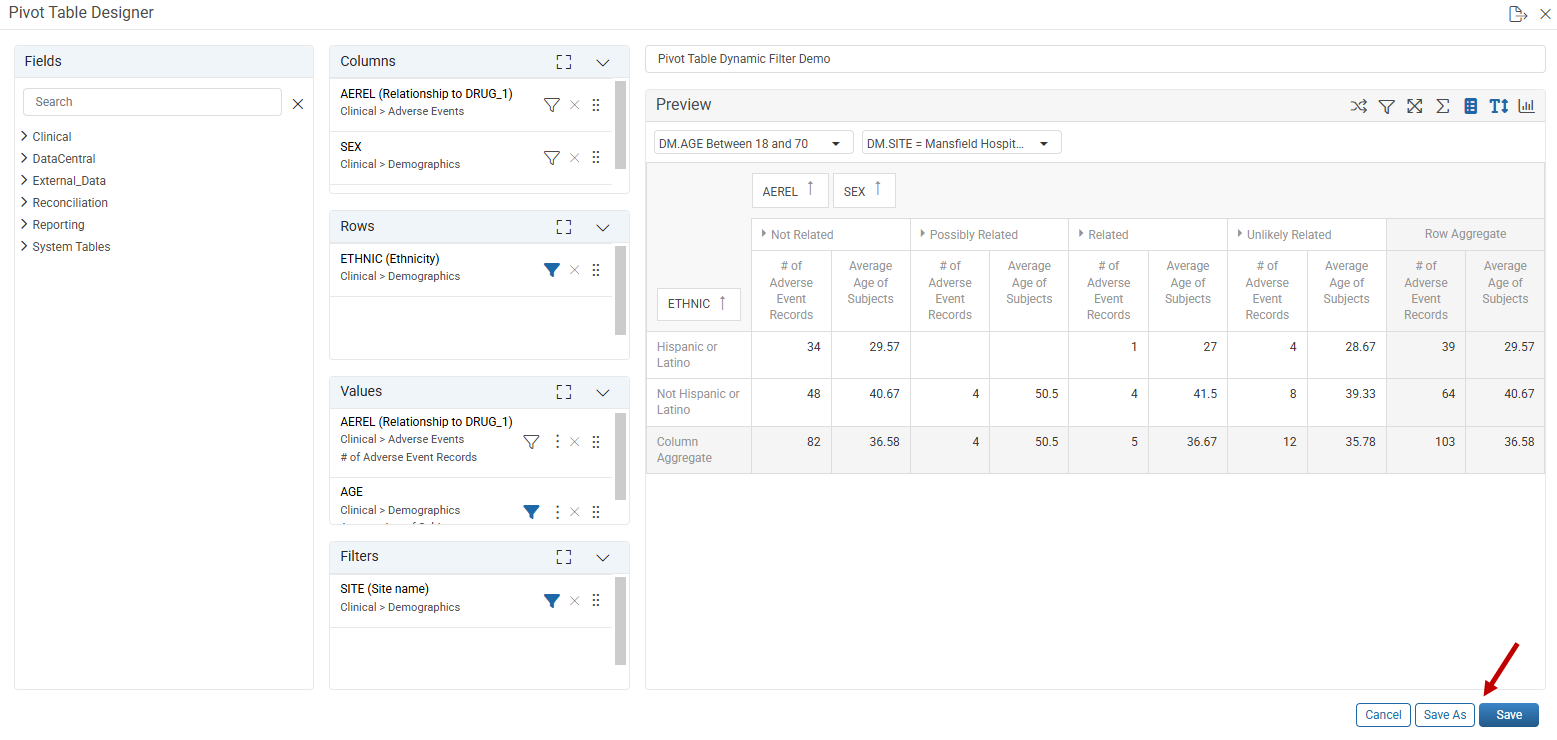
Task: Click drag handle of SEX field
Action: click(x=596, y=157)
